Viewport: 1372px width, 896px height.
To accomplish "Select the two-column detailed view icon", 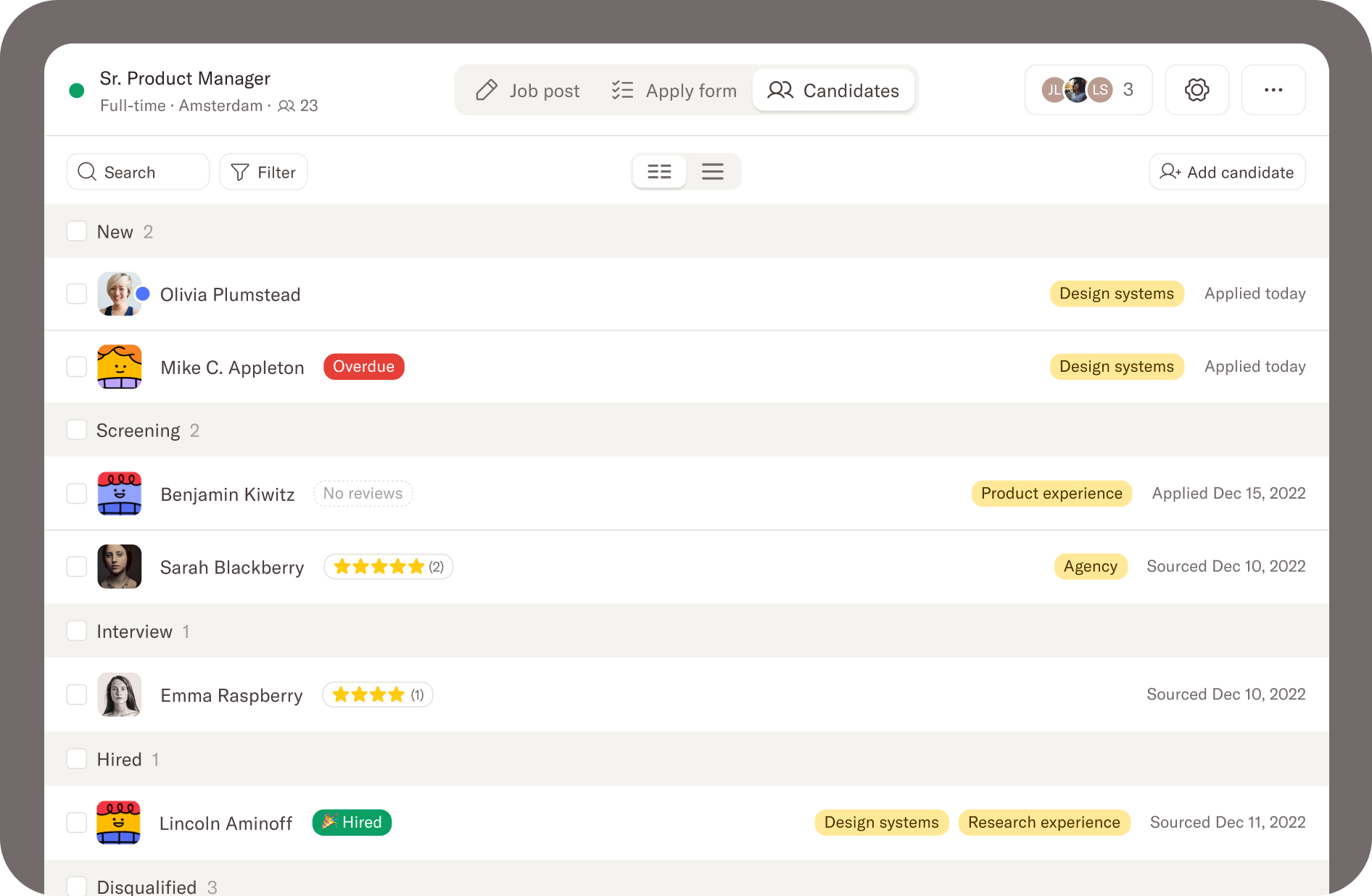I will tap(659, 172).
